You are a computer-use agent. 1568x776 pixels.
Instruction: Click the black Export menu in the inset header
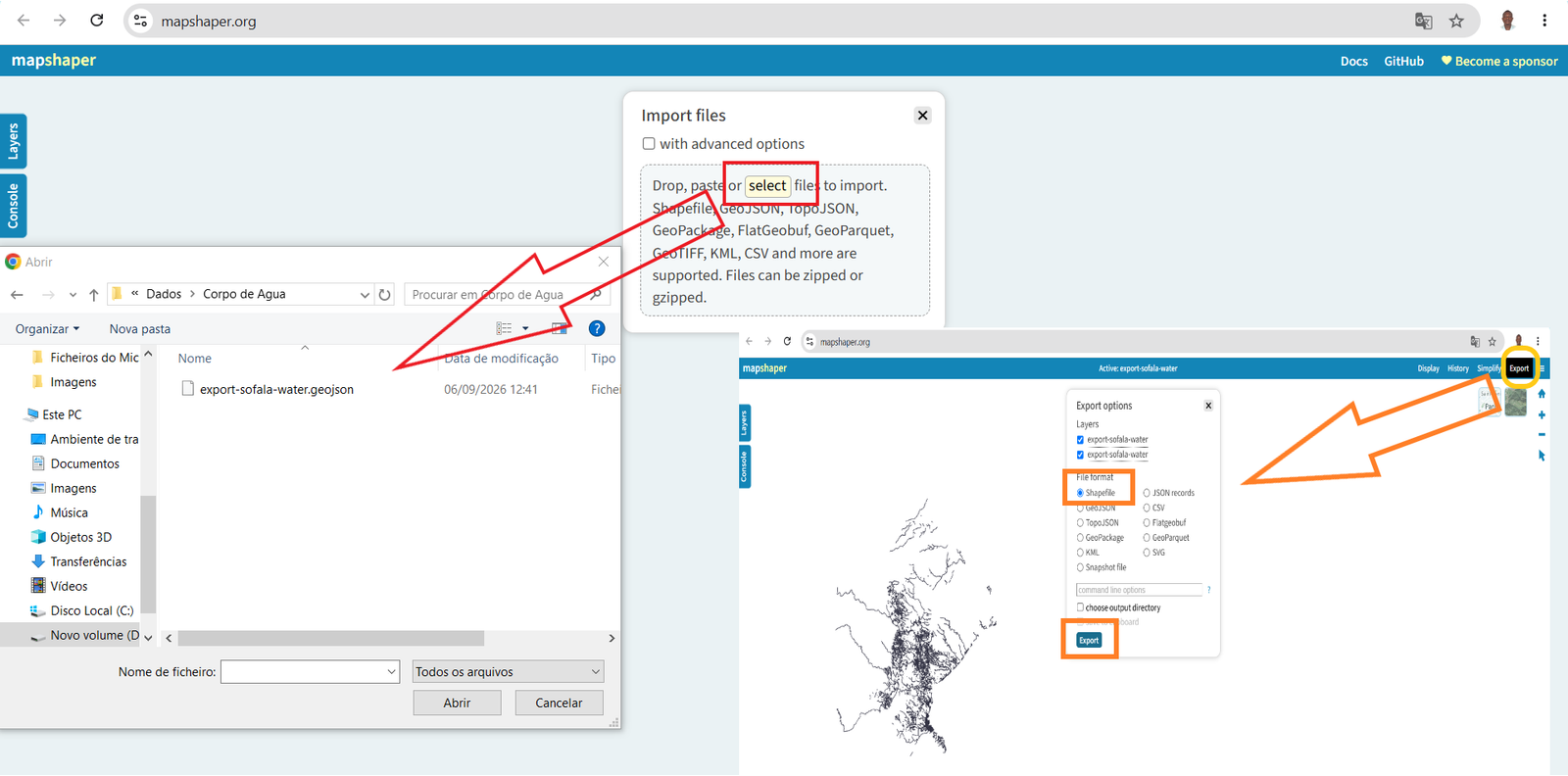[1519, 368]
